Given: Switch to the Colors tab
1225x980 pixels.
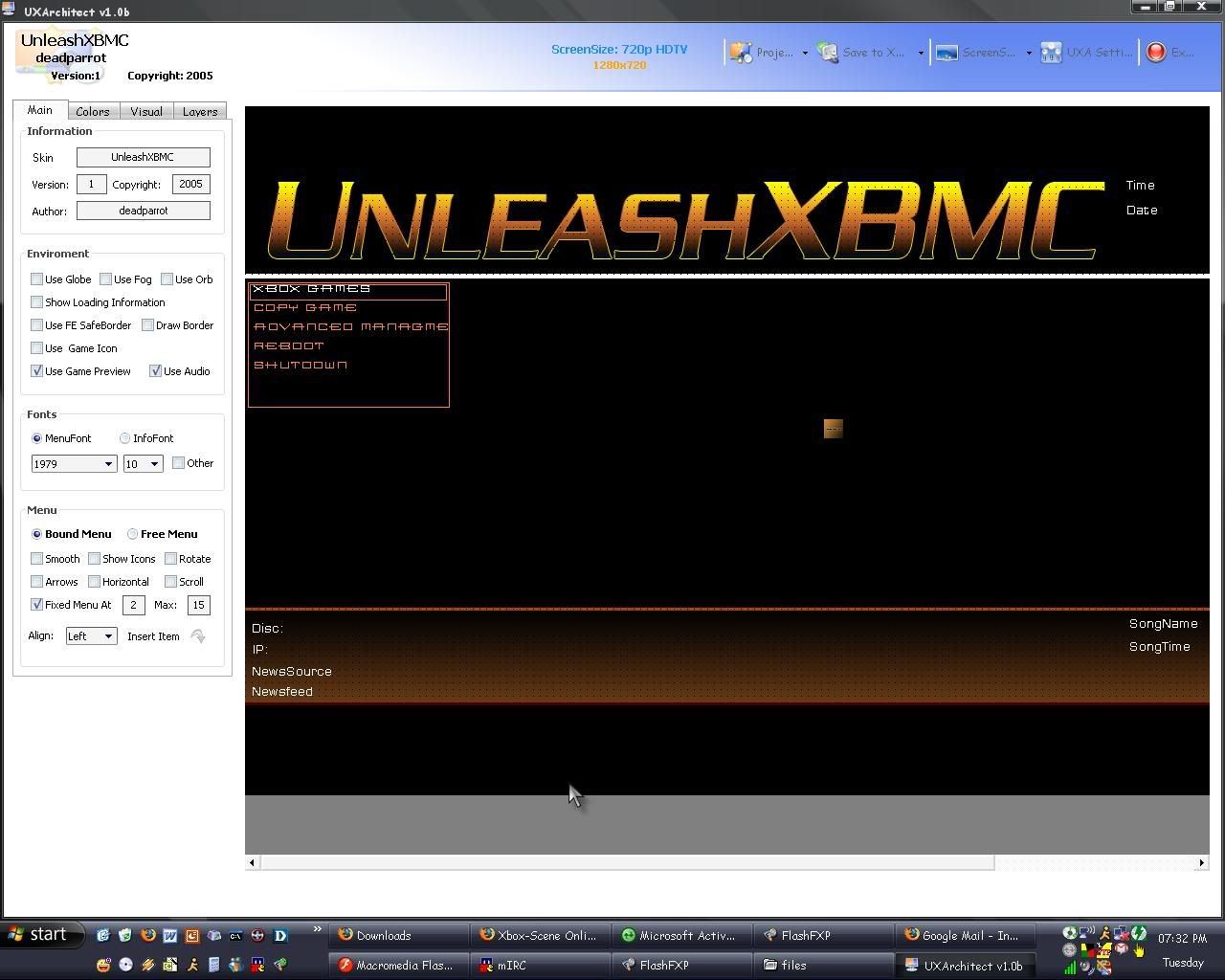Looking at the screenshot, I should (93, 111).
